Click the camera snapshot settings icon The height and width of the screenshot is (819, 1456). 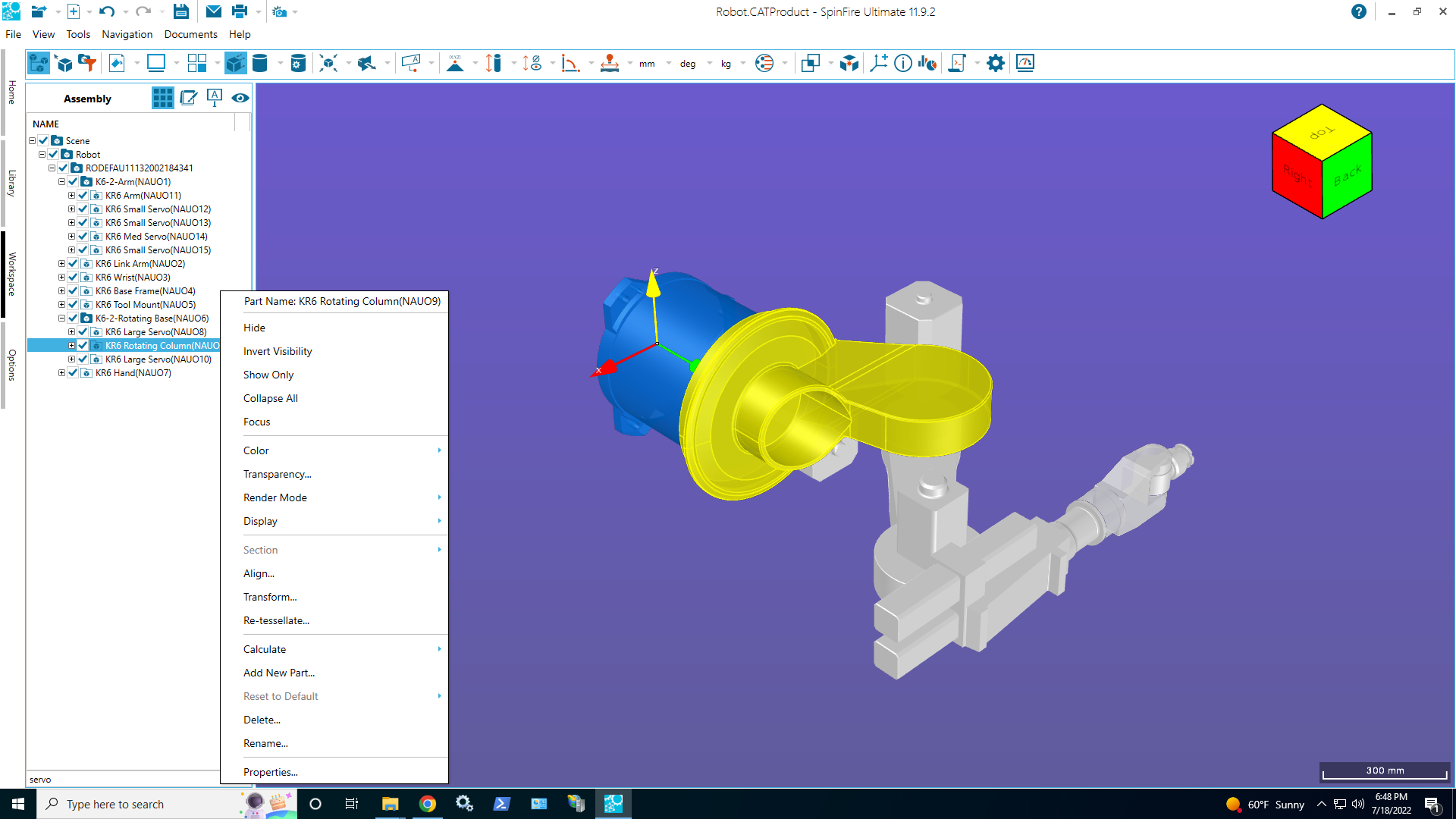pos(279,11)
